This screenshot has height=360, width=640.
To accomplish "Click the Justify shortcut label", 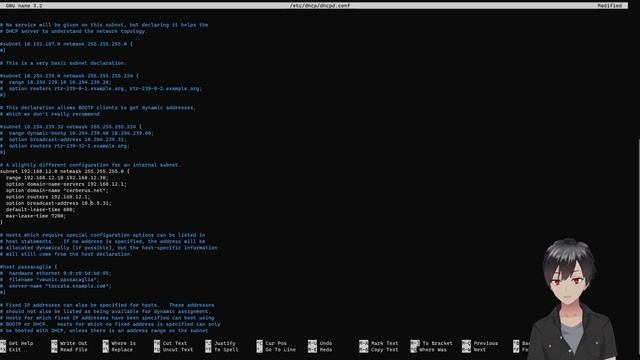I will (224, 343).
